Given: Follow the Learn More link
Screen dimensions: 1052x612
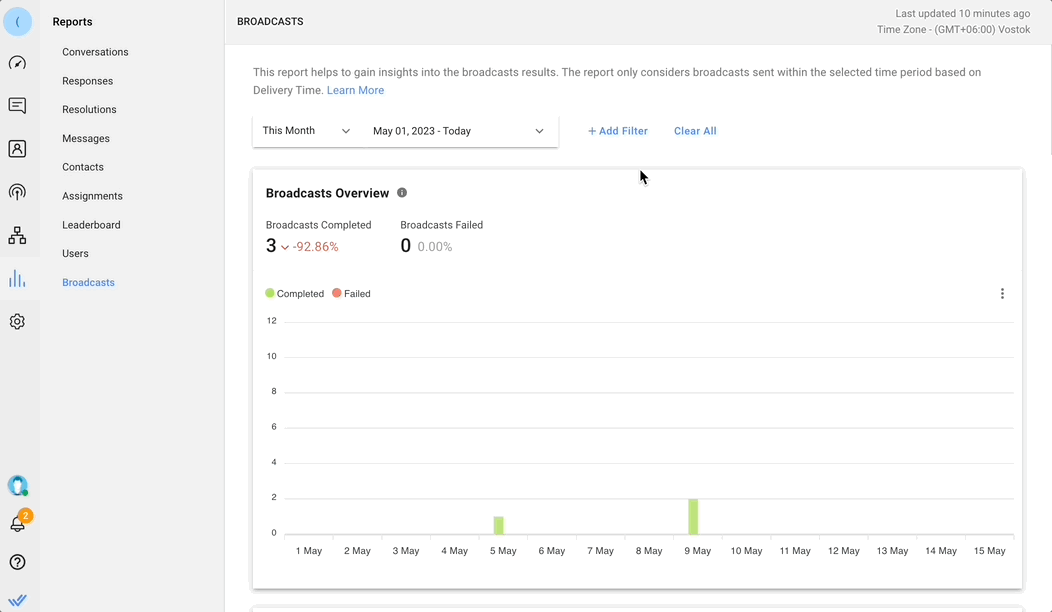Looking at the screenshot, I should coord(355,90).
